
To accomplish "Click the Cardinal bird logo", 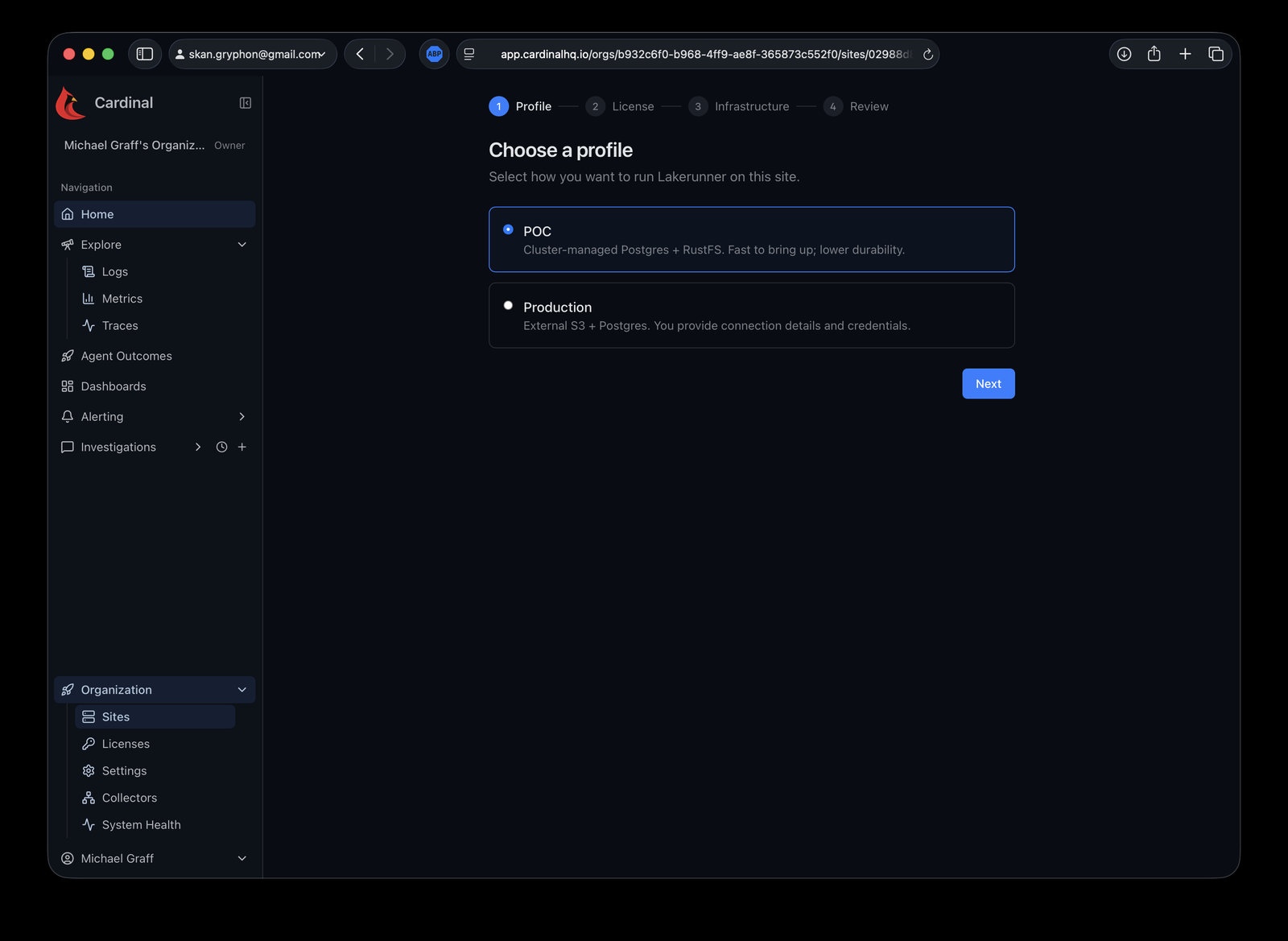I will point(71,103).
